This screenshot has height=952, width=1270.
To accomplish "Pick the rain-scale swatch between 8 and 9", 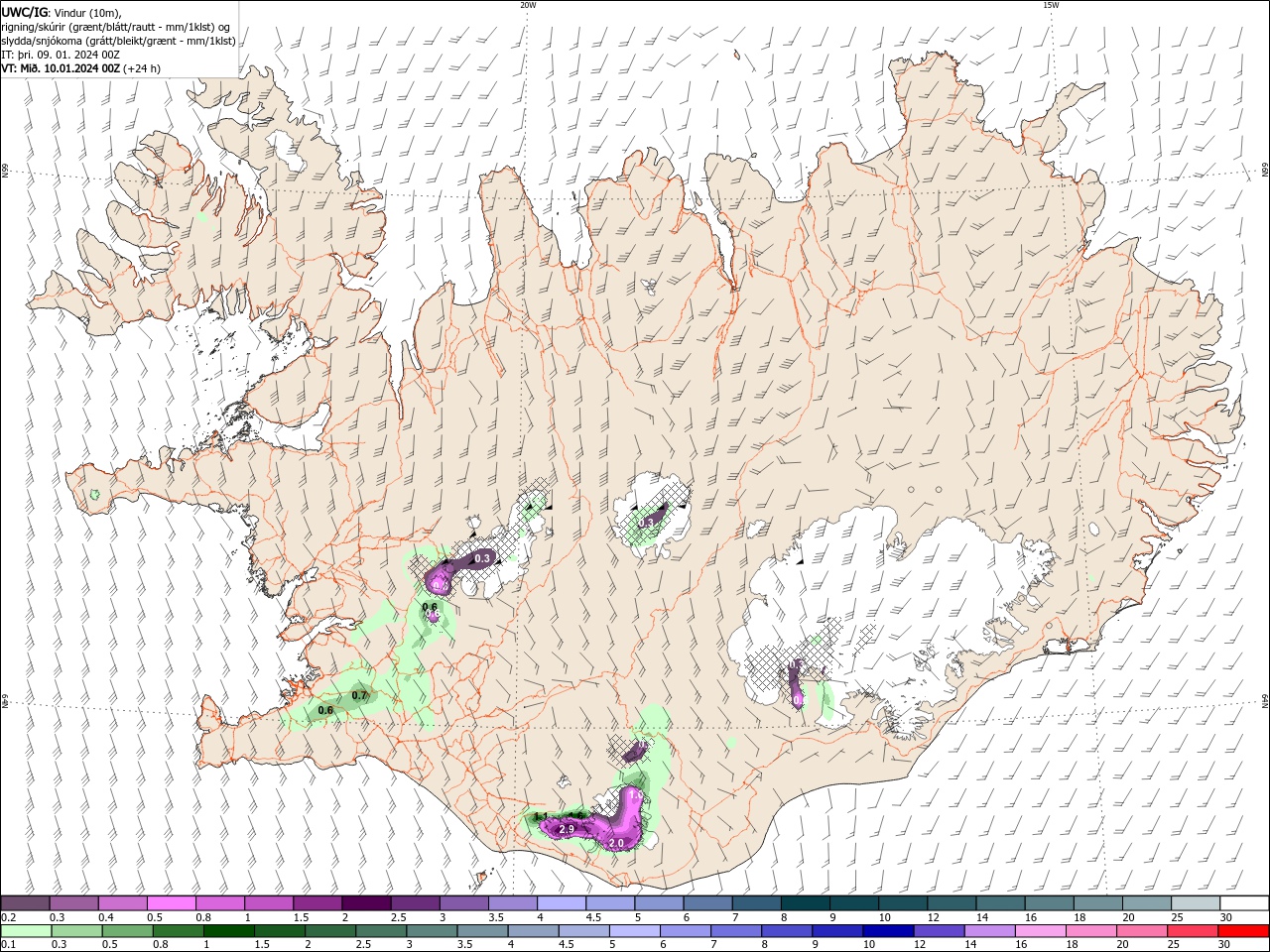I will [788, 931].
